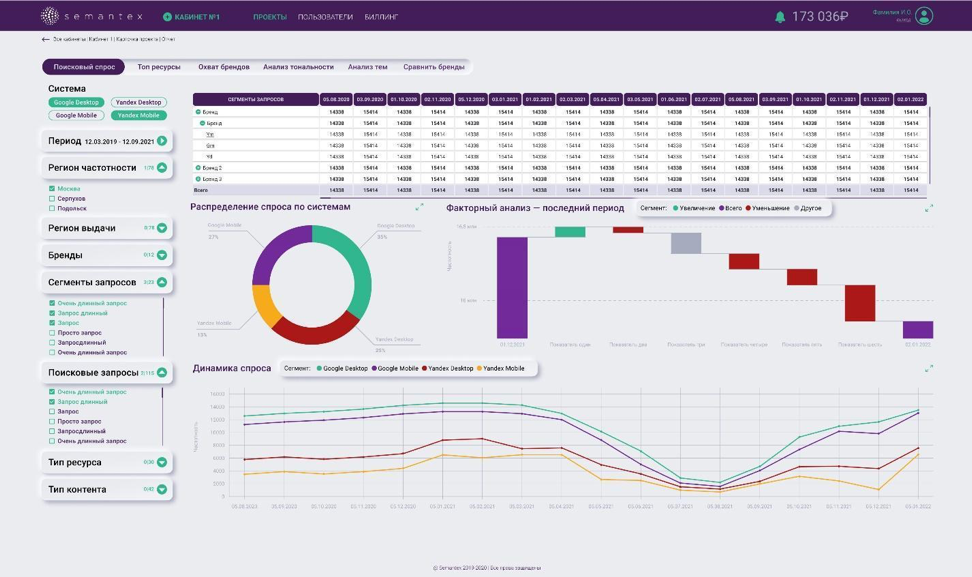Open the Биллинг page

pos(381,17)
